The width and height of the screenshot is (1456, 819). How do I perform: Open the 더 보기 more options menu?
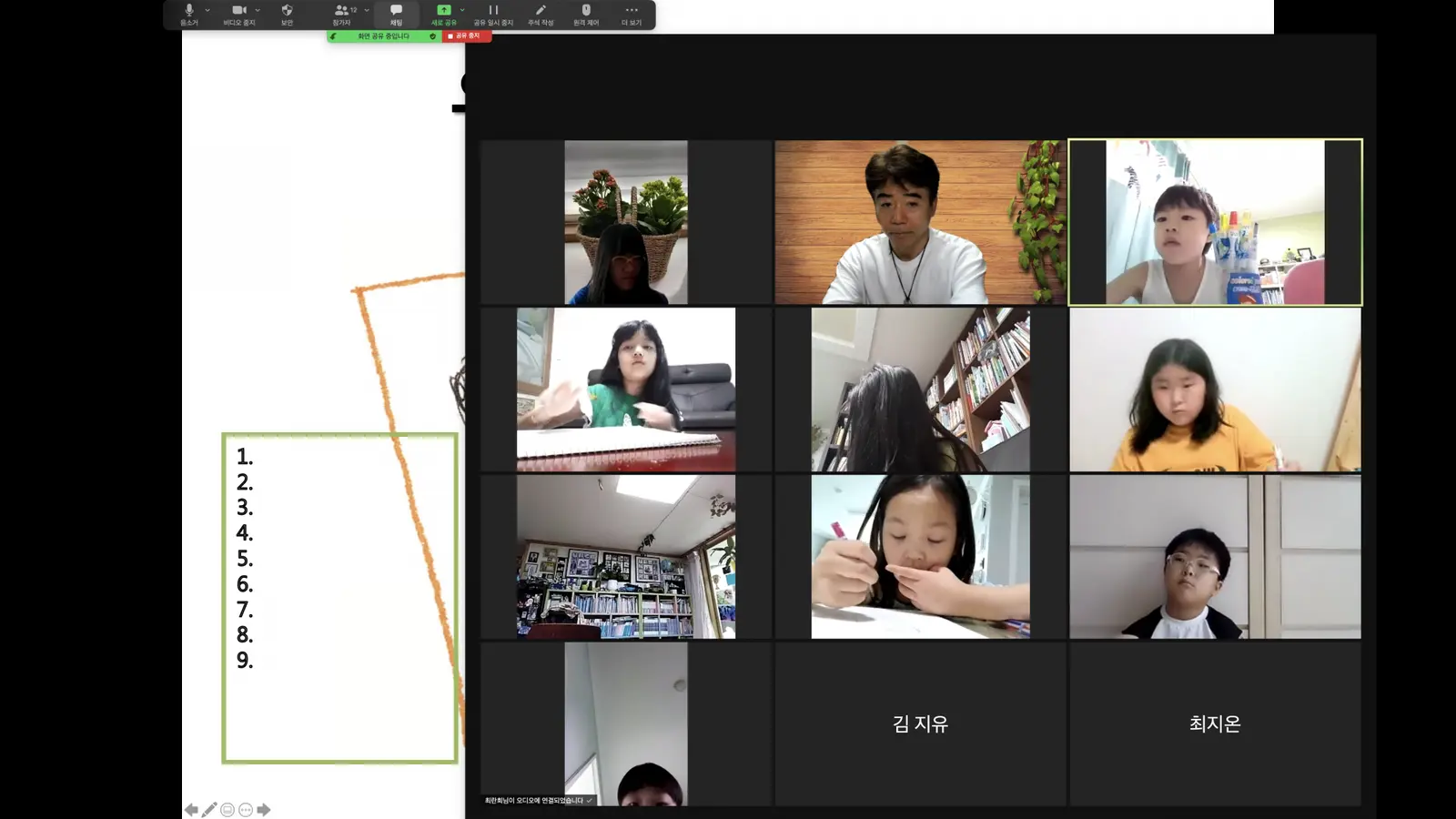point(632,15)
